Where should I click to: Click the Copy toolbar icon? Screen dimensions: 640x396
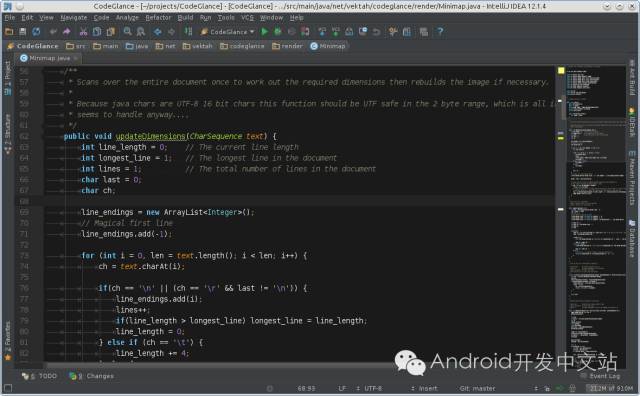tap(97, 31)
